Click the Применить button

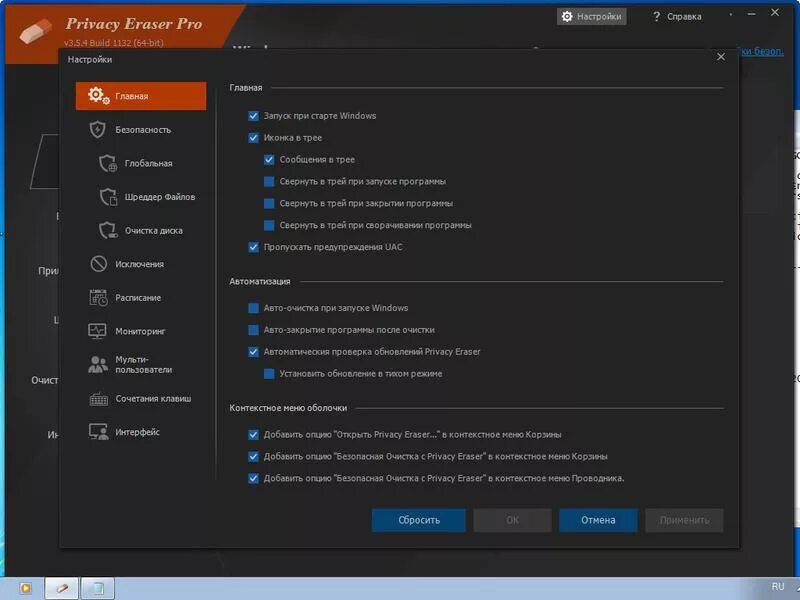click(x=684, y=520)
